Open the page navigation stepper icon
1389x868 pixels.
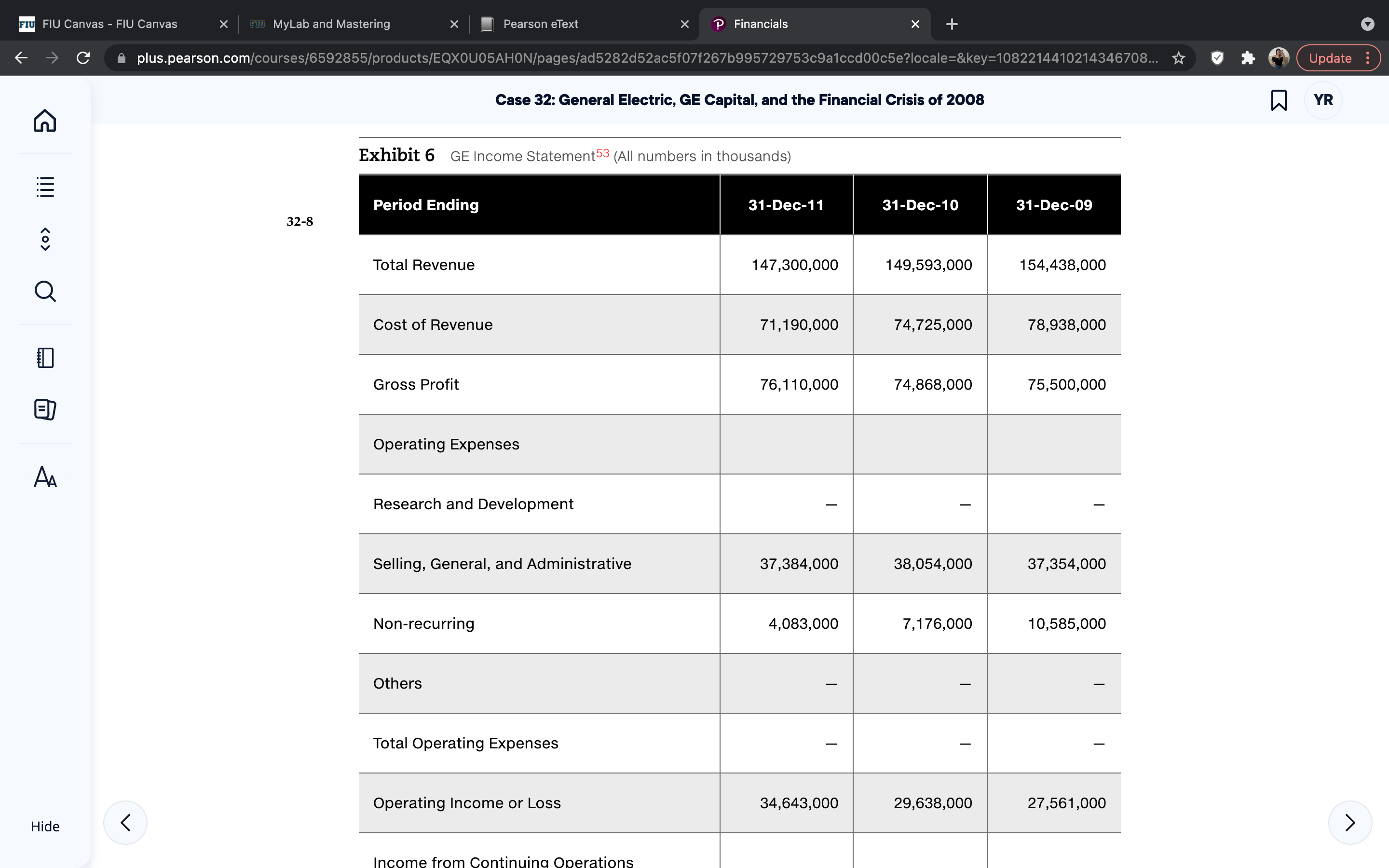click(45, 239)
